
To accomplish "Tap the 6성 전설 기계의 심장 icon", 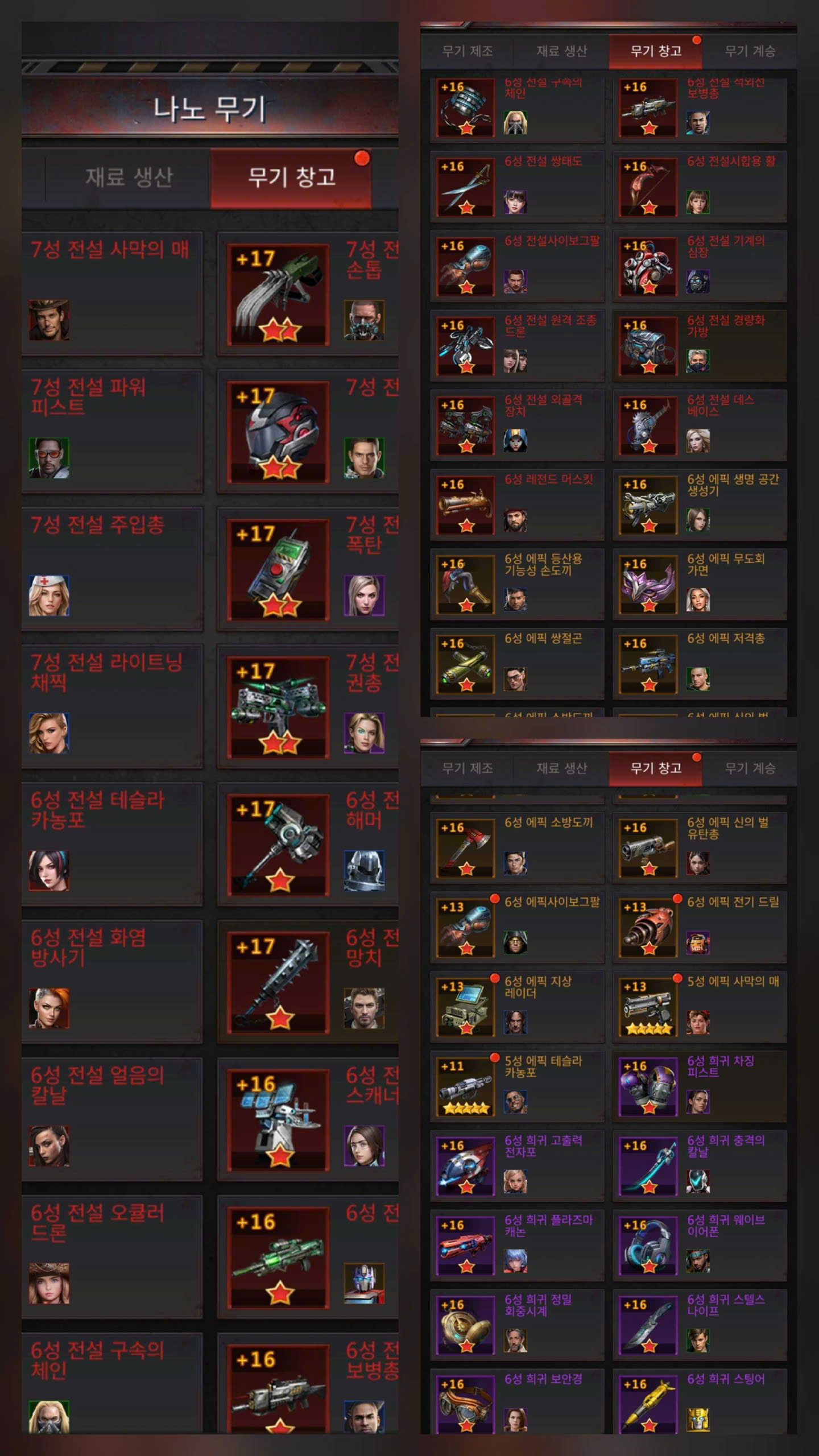I will tap(648, 267).
